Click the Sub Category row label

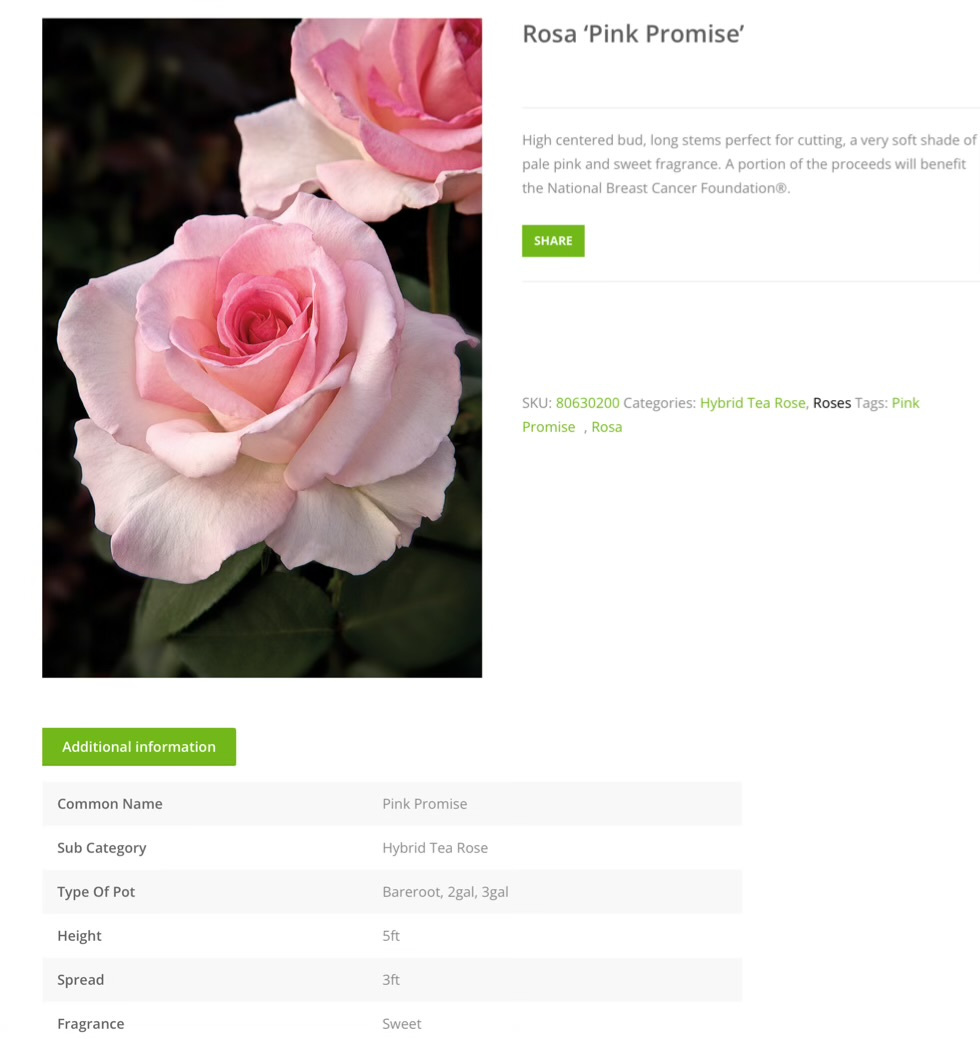click(101, 848)
